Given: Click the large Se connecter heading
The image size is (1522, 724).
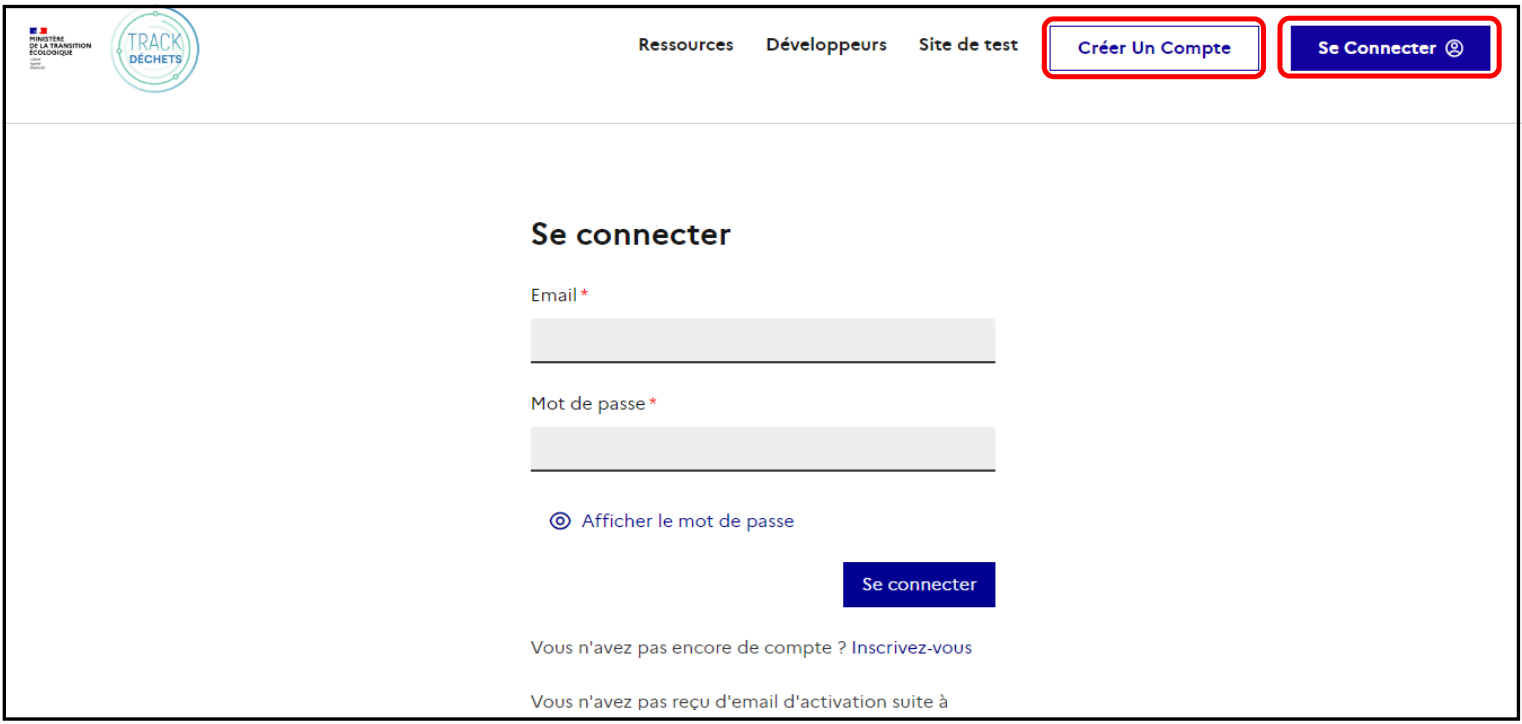Looking at the screenshot, I should click(631, 235).
